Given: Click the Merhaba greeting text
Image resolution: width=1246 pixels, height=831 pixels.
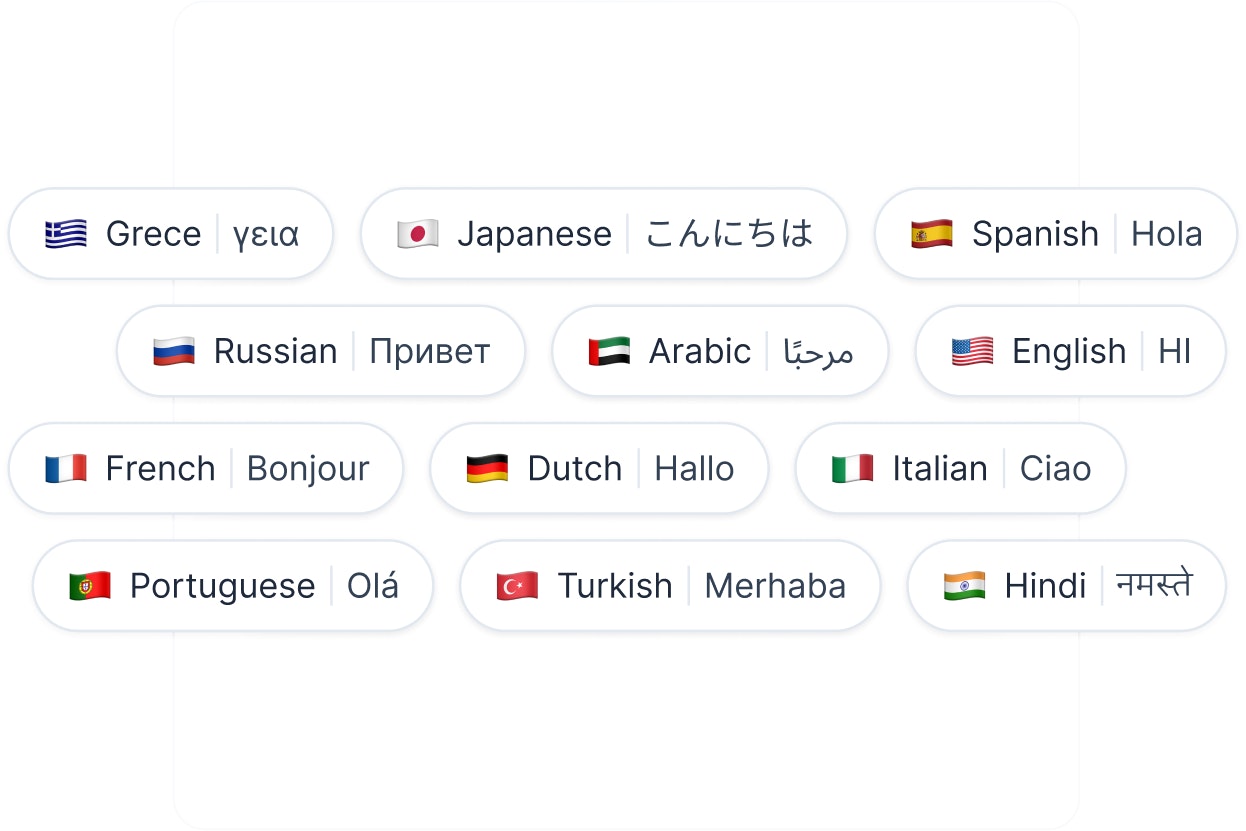Looking at the screenshot, I should click(x=775, y=585).
